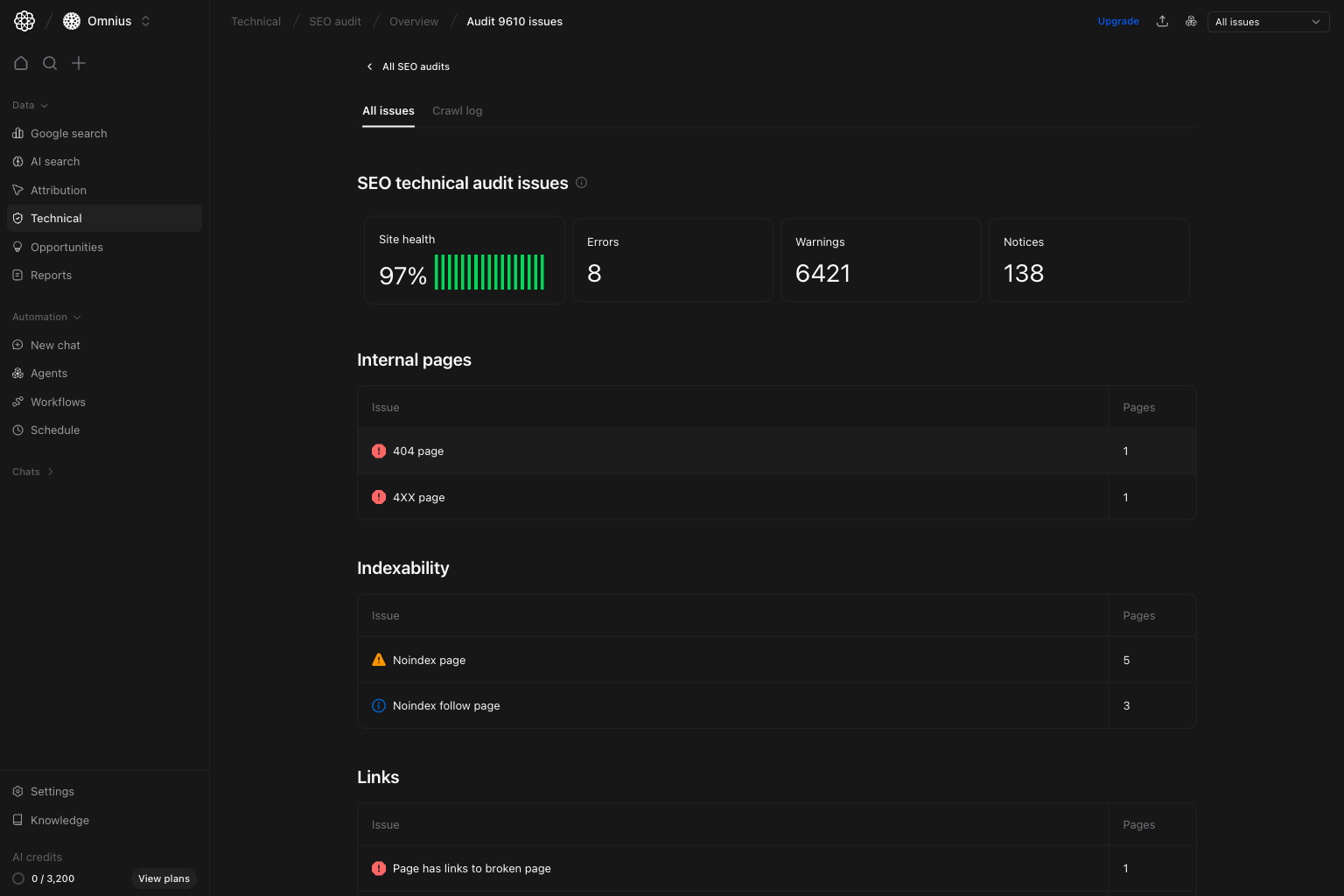The image size is (1344, 896).
Task: Select AI search from the sidebar
Action: point(55,161)
